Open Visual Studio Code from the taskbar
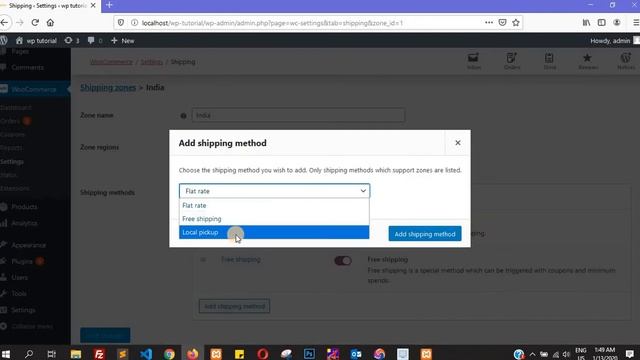Screen dimensions: 640x360 pyautogui.click(x=146, y=354)
